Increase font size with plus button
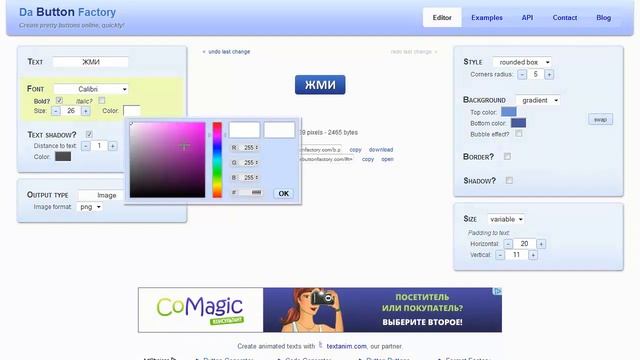The width and height of the screenshot is (640, 360). (85, 111)
